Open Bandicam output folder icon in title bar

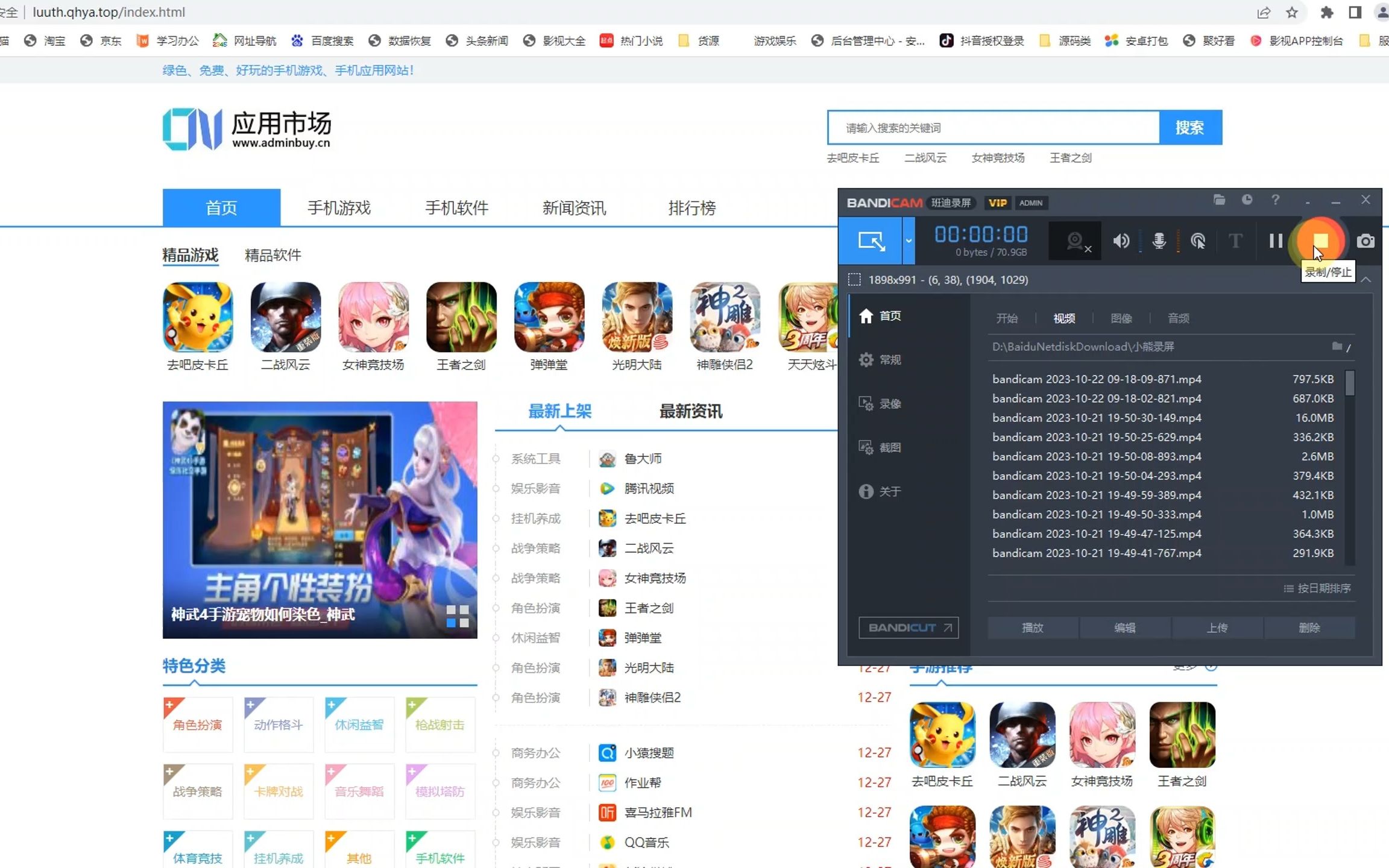tap(1219, 200)
